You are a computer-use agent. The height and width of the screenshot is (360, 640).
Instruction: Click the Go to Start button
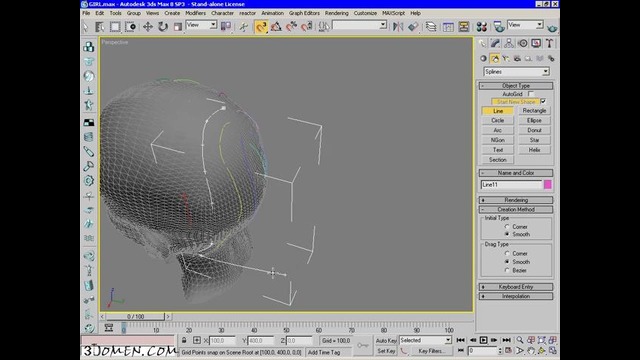coord(460,340)
